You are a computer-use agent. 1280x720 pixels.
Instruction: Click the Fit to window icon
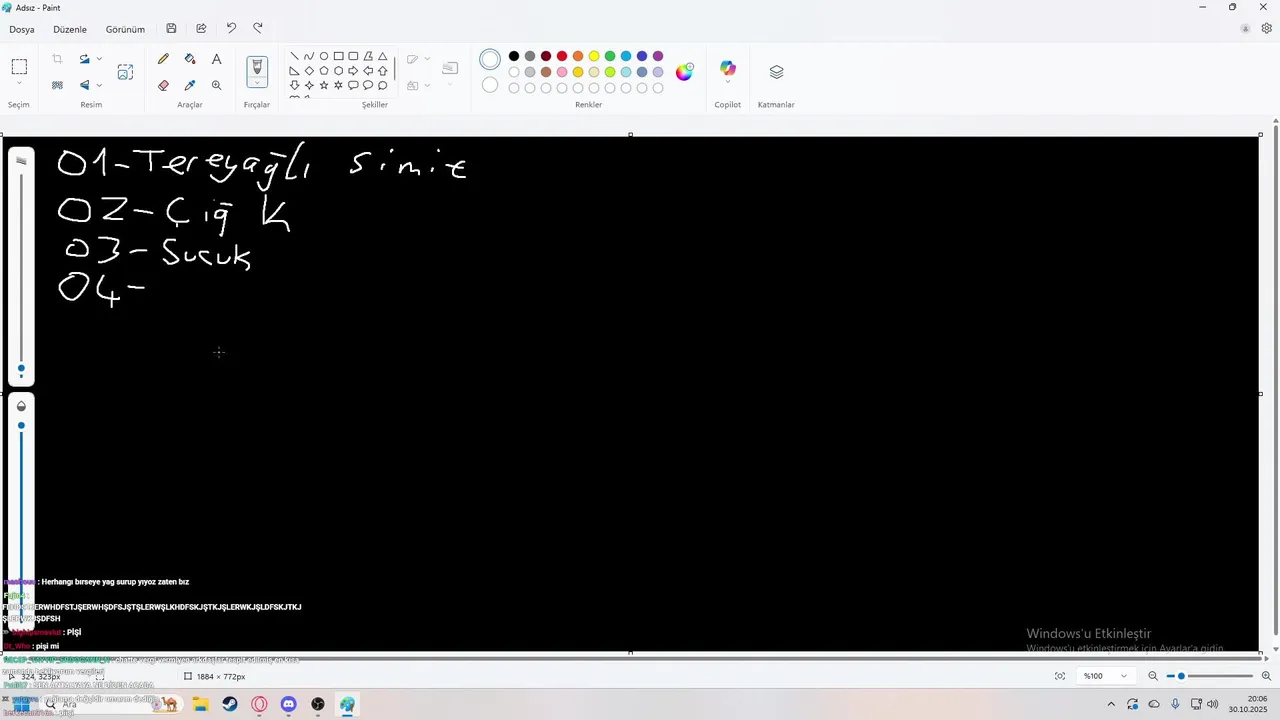(1060, 676)
